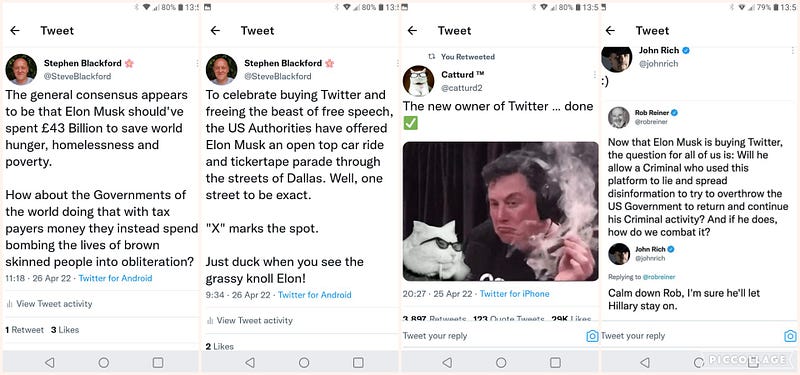Open Elon Musk smoking GIF image
Screen dimensions: 800x375
(x=501, y=211)
